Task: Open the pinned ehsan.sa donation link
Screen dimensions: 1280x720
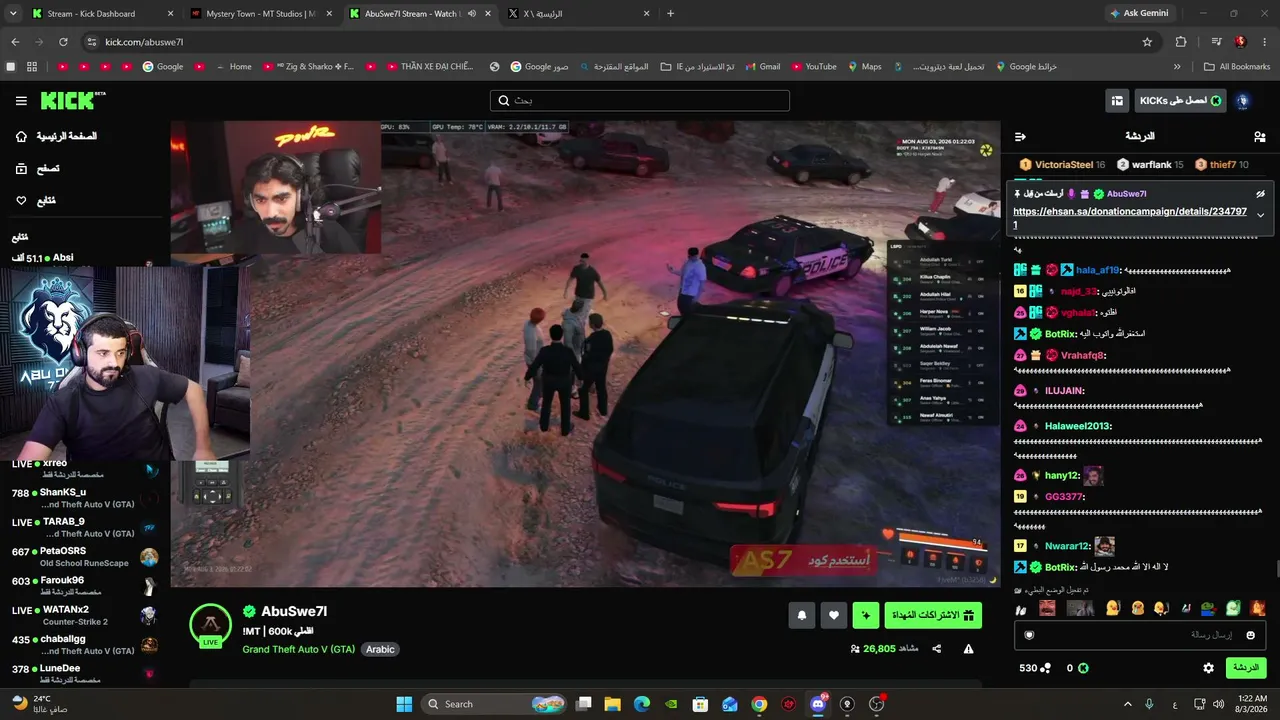Action: (1130, 218)
